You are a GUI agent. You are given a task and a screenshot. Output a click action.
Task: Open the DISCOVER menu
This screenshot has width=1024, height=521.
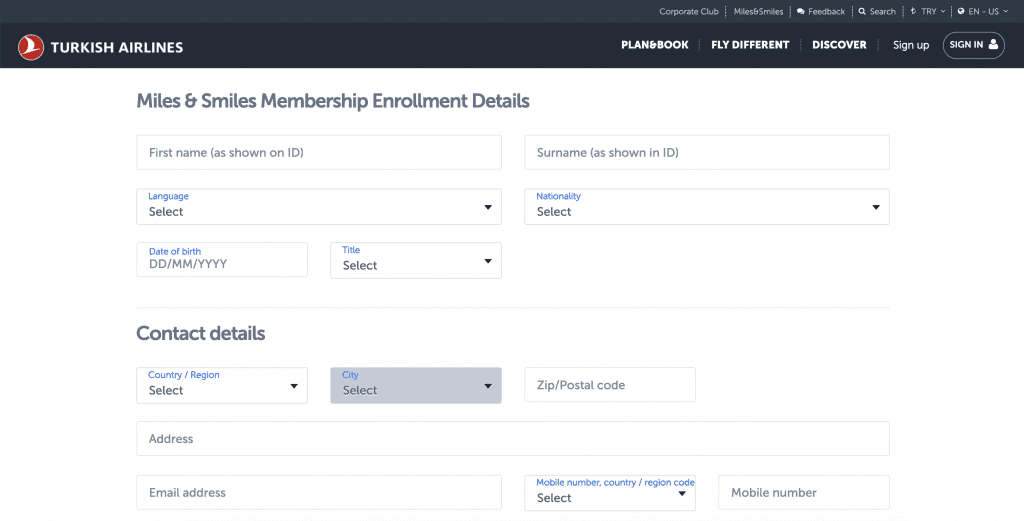pyautogui.click(x=839, y=45)
